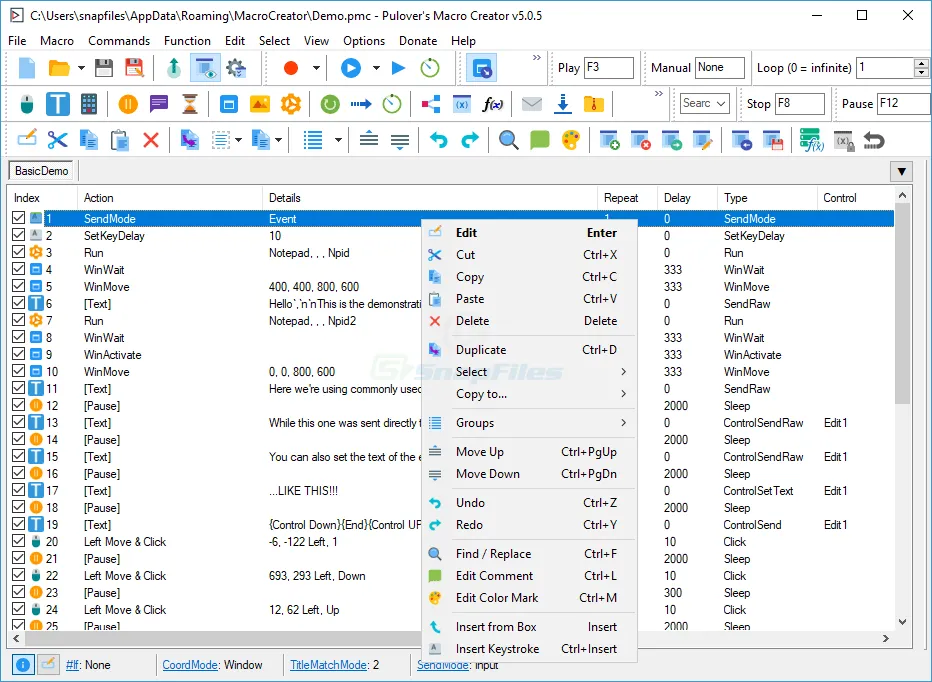Select the BasicDemo tab

(x=41, y=171)
